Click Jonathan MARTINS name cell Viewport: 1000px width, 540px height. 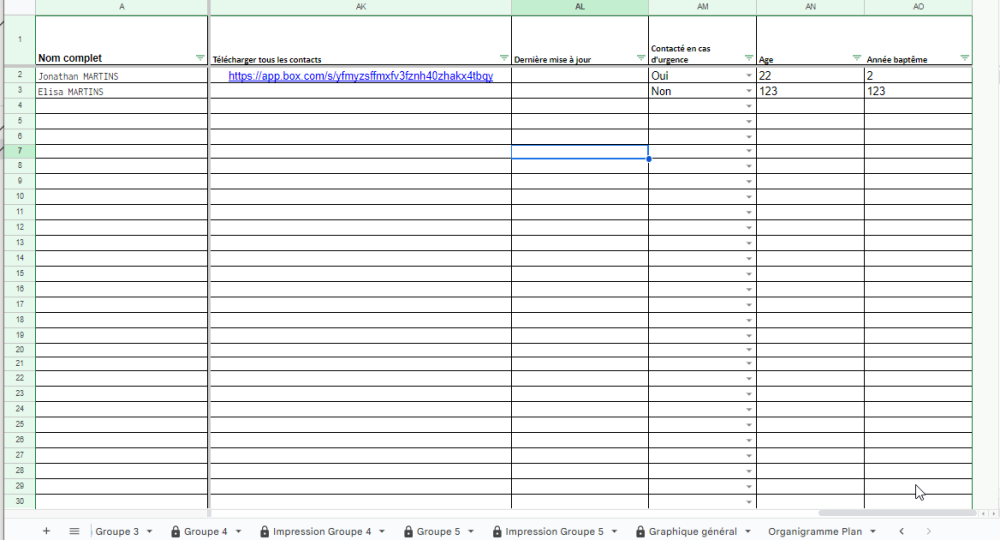[x=121, y=76]
